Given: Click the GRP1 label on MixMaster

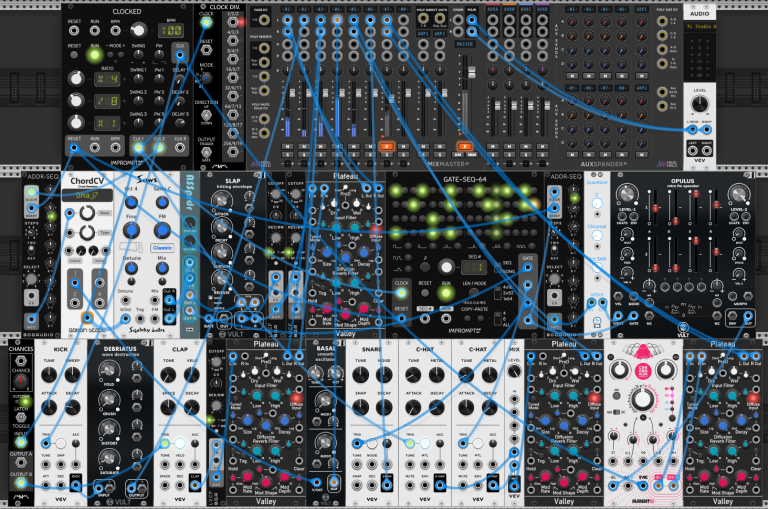Looking at the screenshot, I should pyautogui.click(x=423, y=34).
